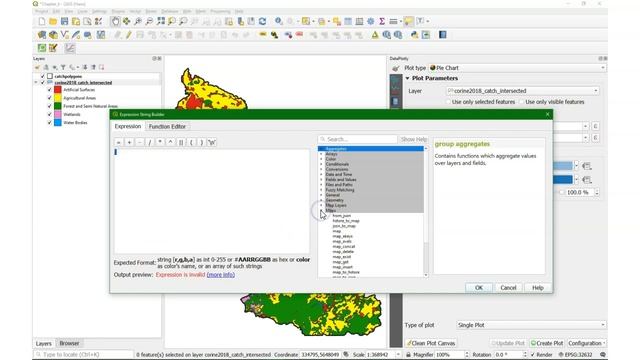Screen dimensions: 640x360
Task: Uncheck the Forest and Semi Natural Areas class
Action: 49,106
